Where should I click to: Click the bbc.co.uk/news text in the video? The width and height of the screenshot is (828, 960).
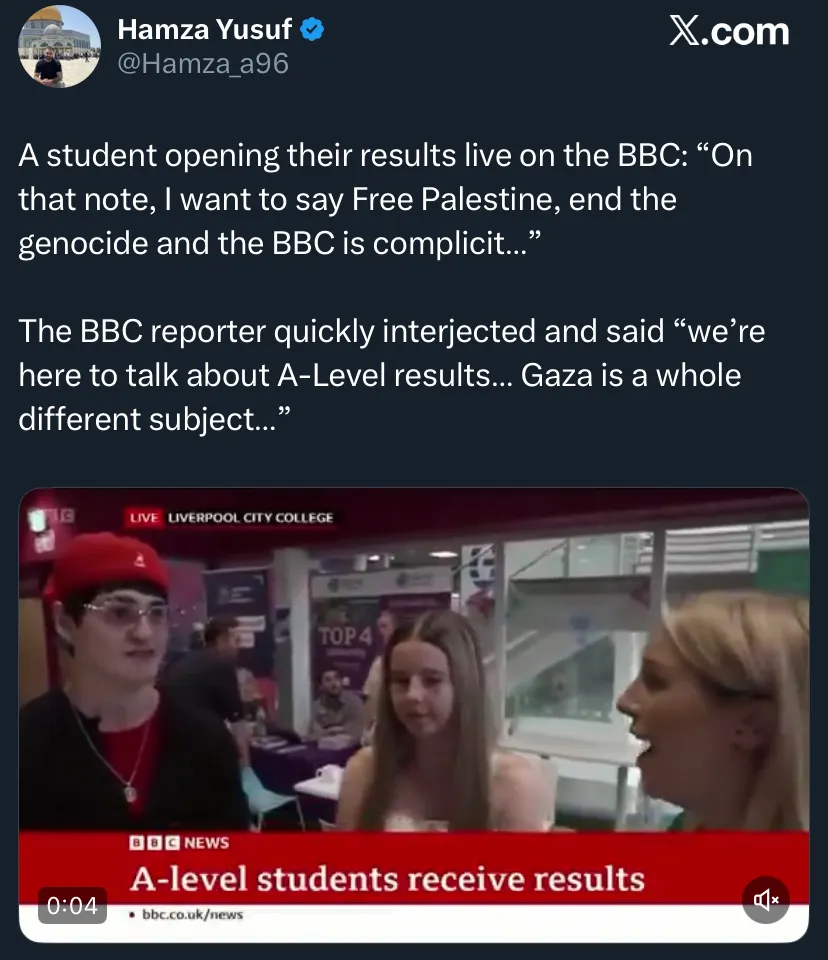[x=192, y=914]
